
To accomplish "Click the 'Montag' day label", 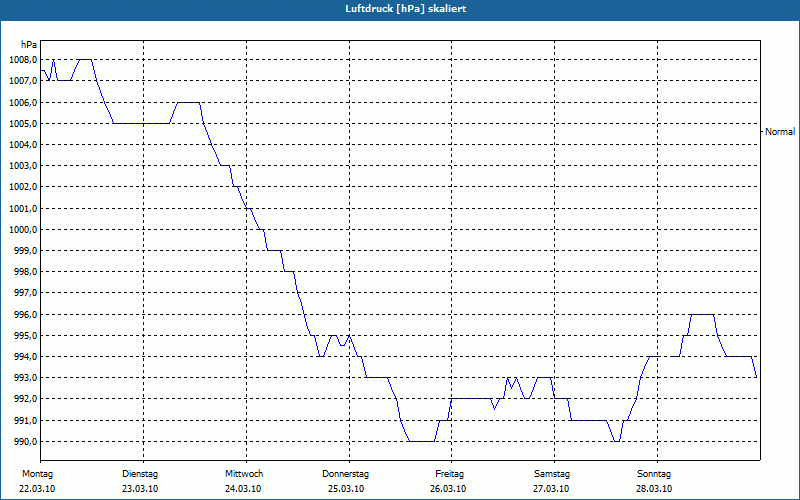I will pos(37,474).
